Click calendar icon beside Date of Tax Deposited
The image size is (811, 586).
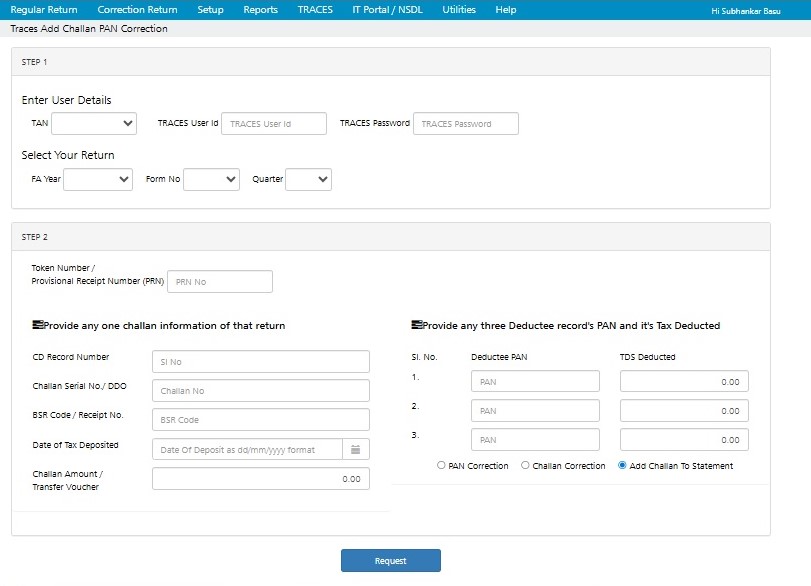click(356, 449)
